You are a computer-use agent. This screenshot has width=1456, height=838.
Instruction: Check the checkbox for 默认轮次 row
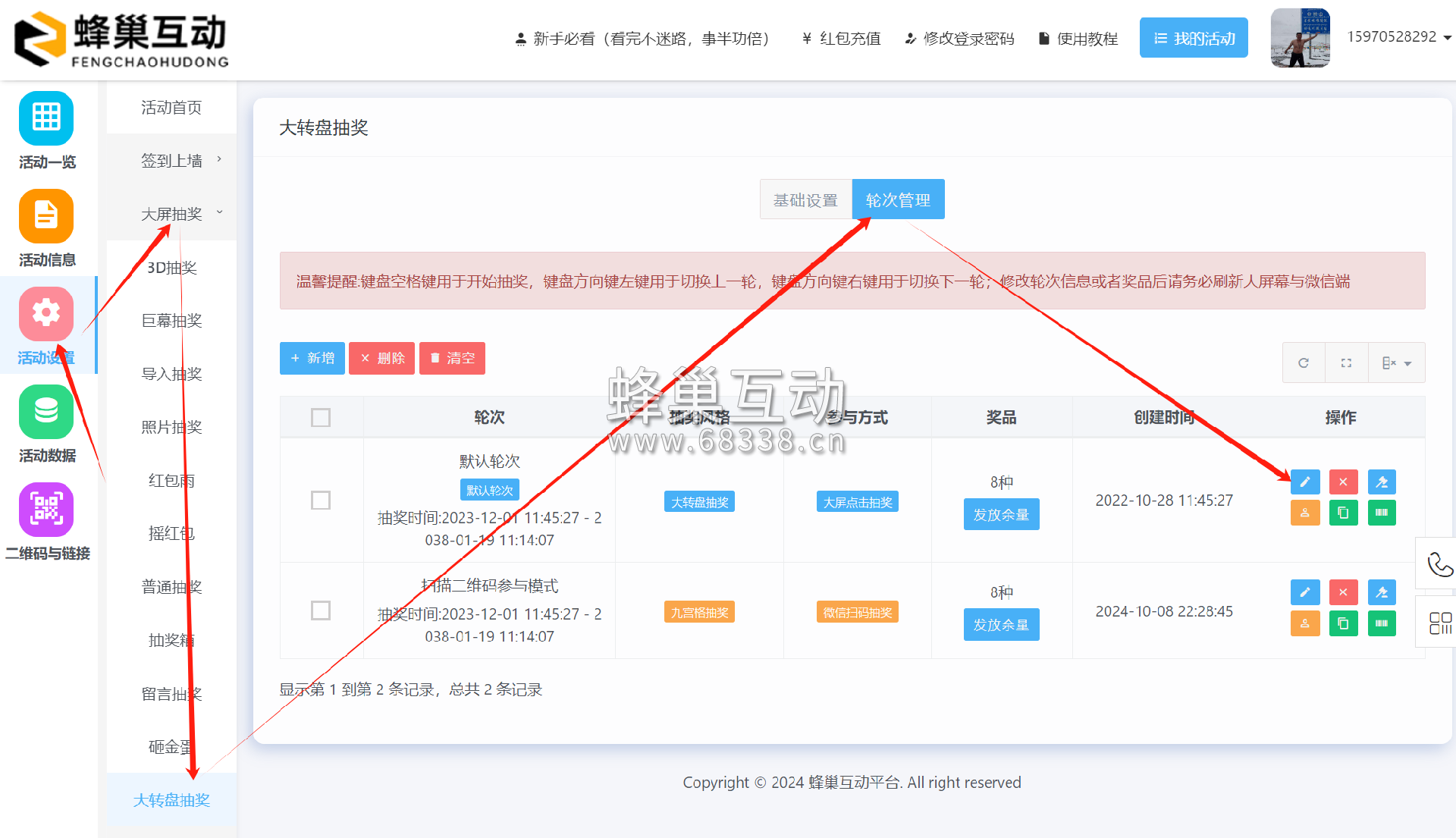pyautogui.click(x=321, y=501)
